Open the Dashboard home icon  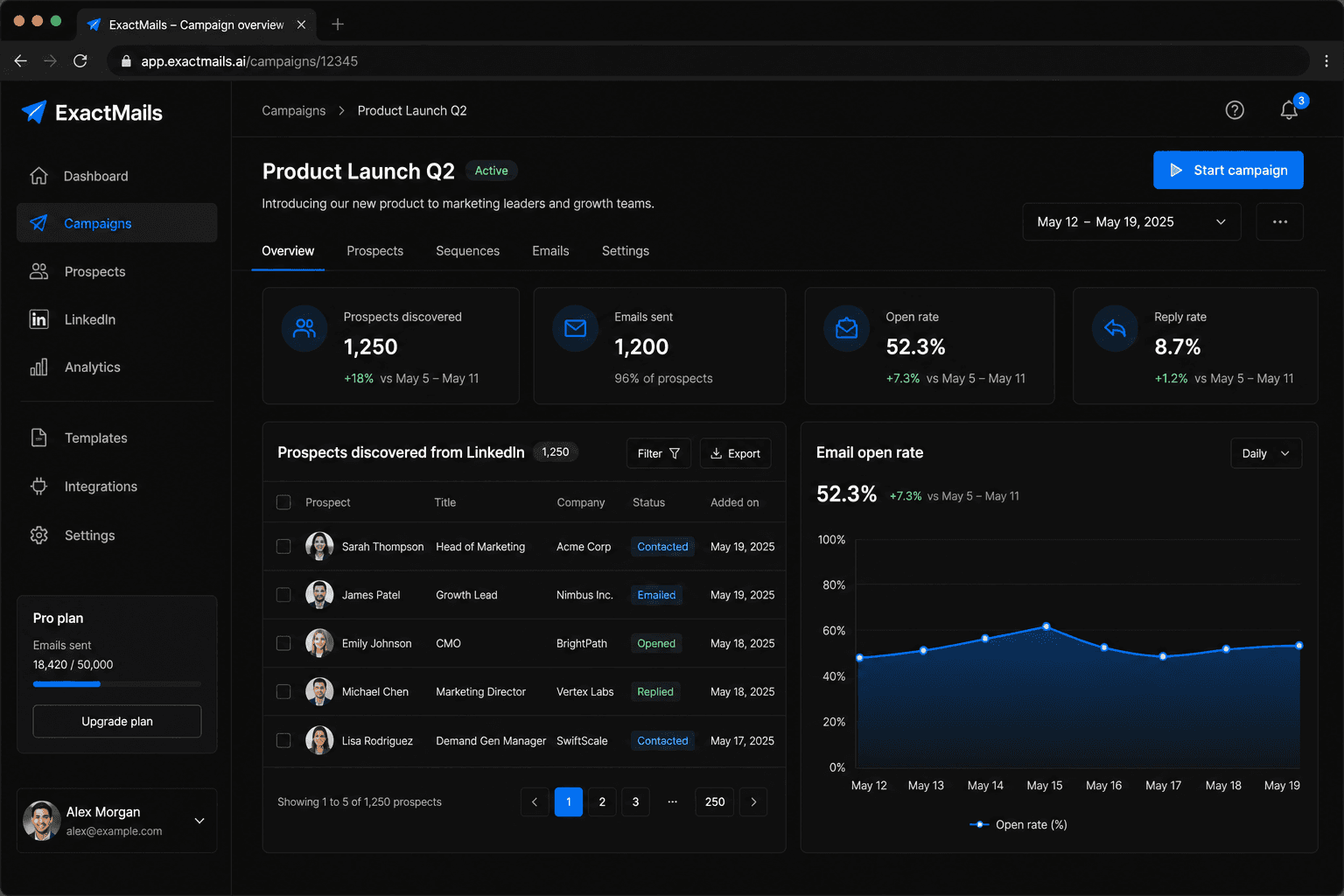tap(38, 176)
